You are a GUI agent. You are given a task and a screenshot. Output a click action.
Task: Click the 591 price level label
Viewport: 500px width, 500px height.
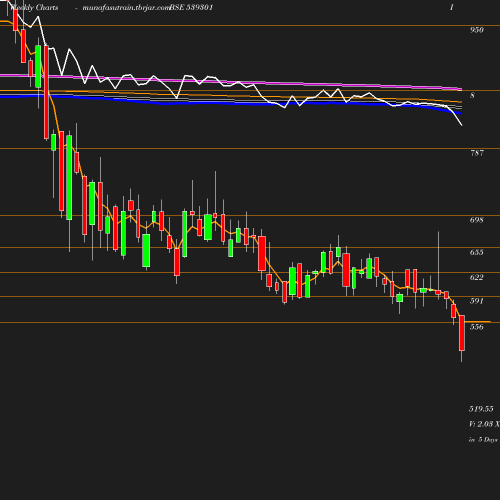[x=476, y=301]
